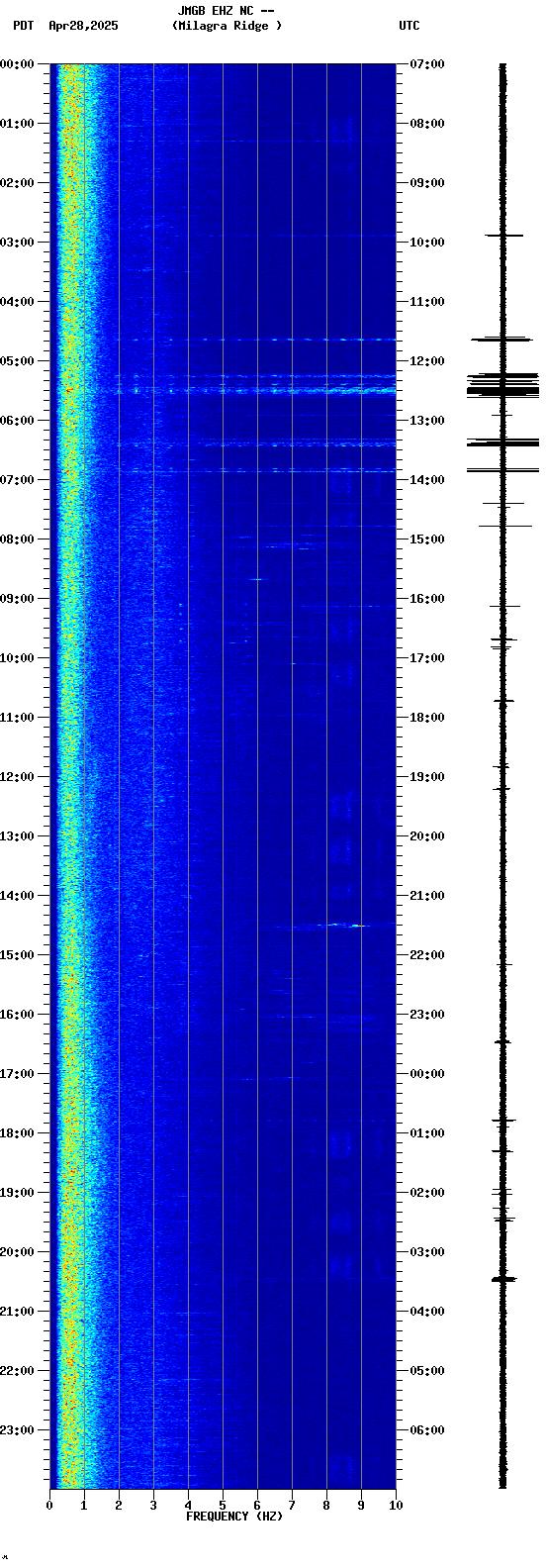Click the PDT time label '23:00'
Screen dimensions: 546x1568
click(x=17, y=1430)
